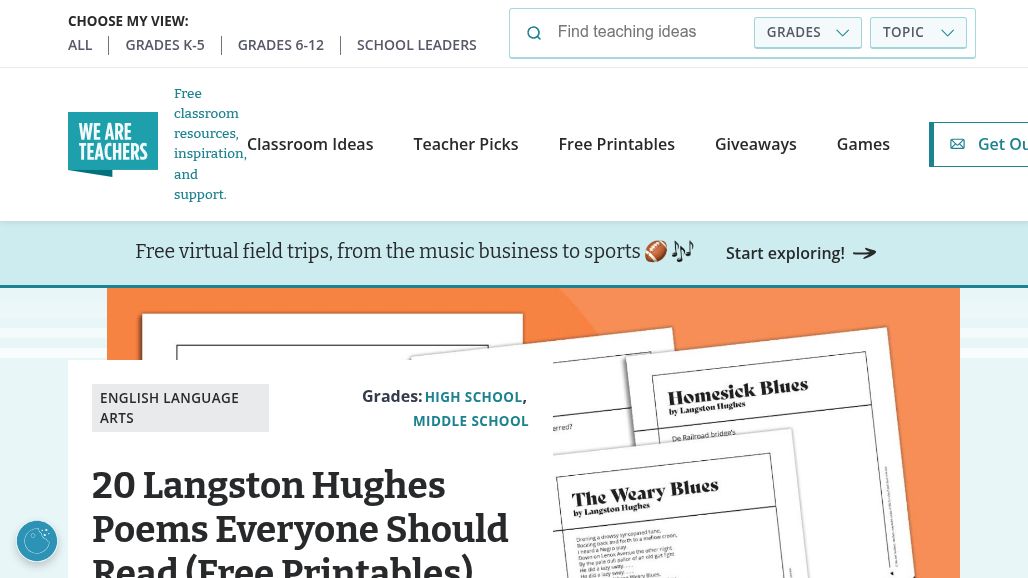
Task: Click the arrow next to Start exploring
Action: point(865,253)
